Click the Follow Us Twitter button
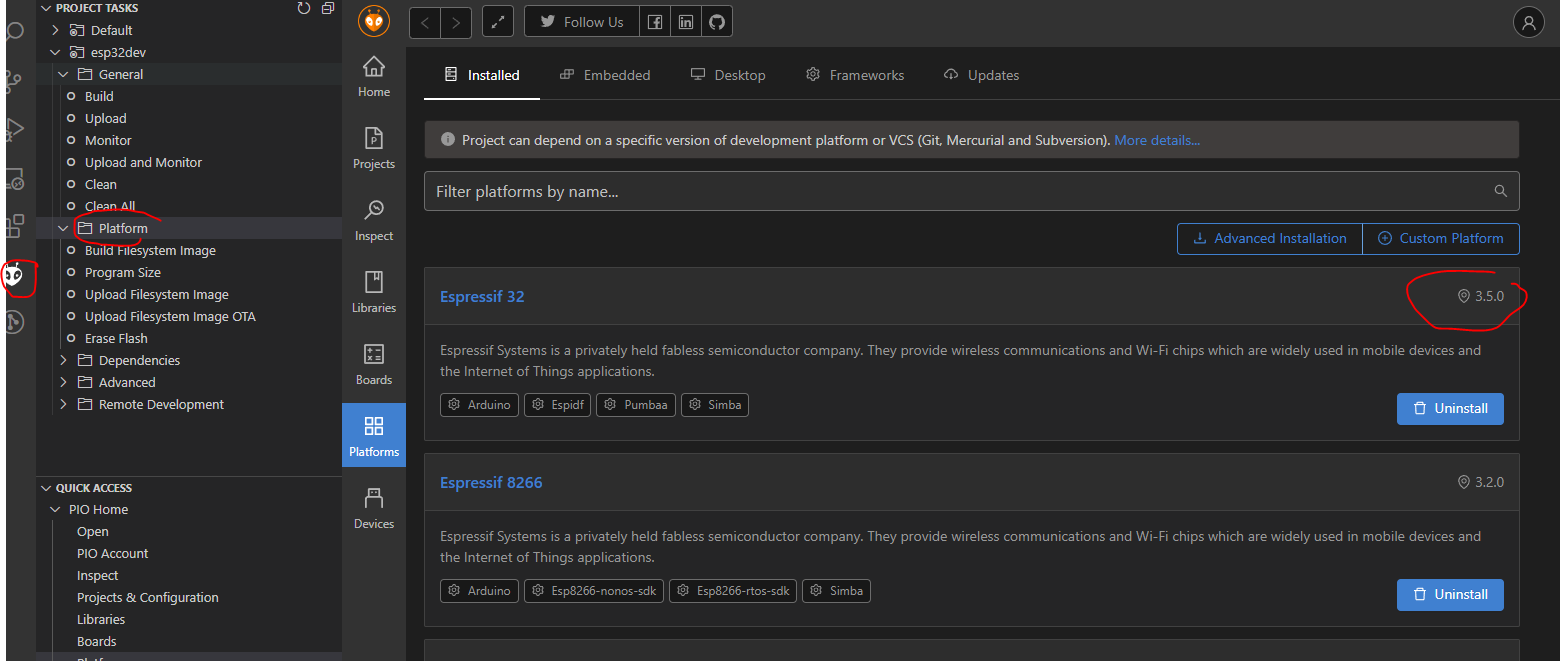The height and width of the screenshot is (661, 1560). tap(582, 22)
